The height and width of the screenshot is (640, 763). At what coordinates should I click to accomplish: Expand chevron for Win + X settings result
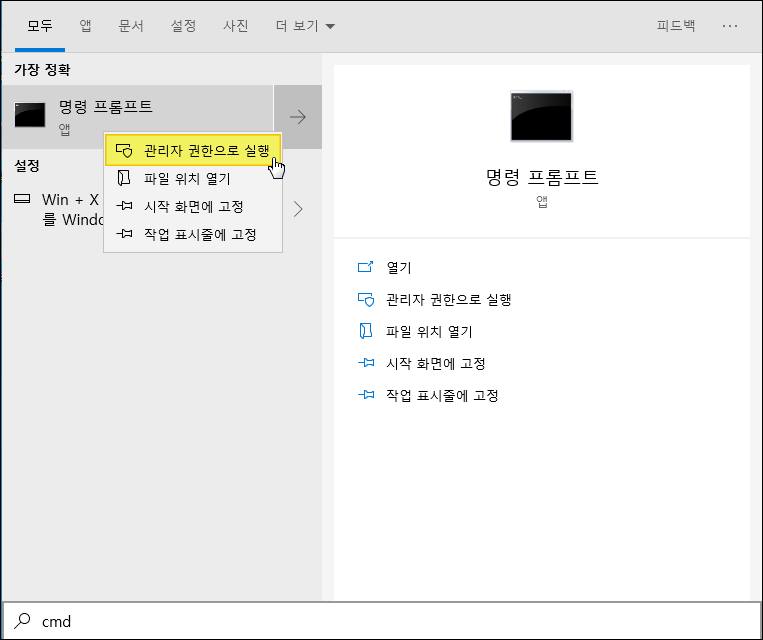(x=298, y=209)
